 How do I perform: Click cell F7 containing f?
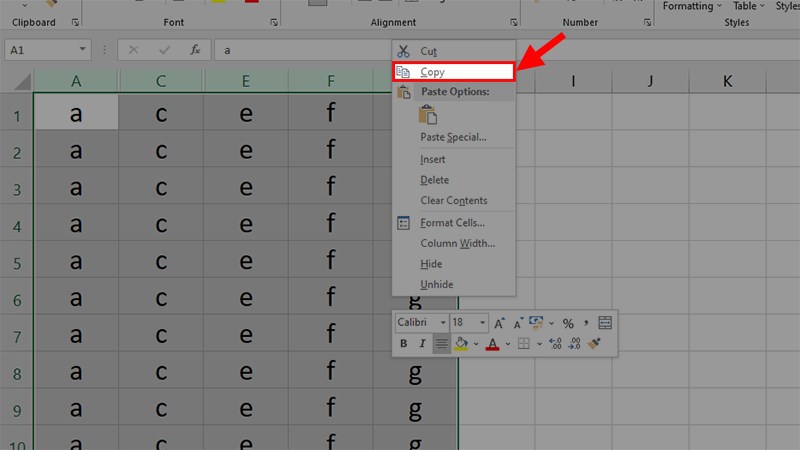331,334
